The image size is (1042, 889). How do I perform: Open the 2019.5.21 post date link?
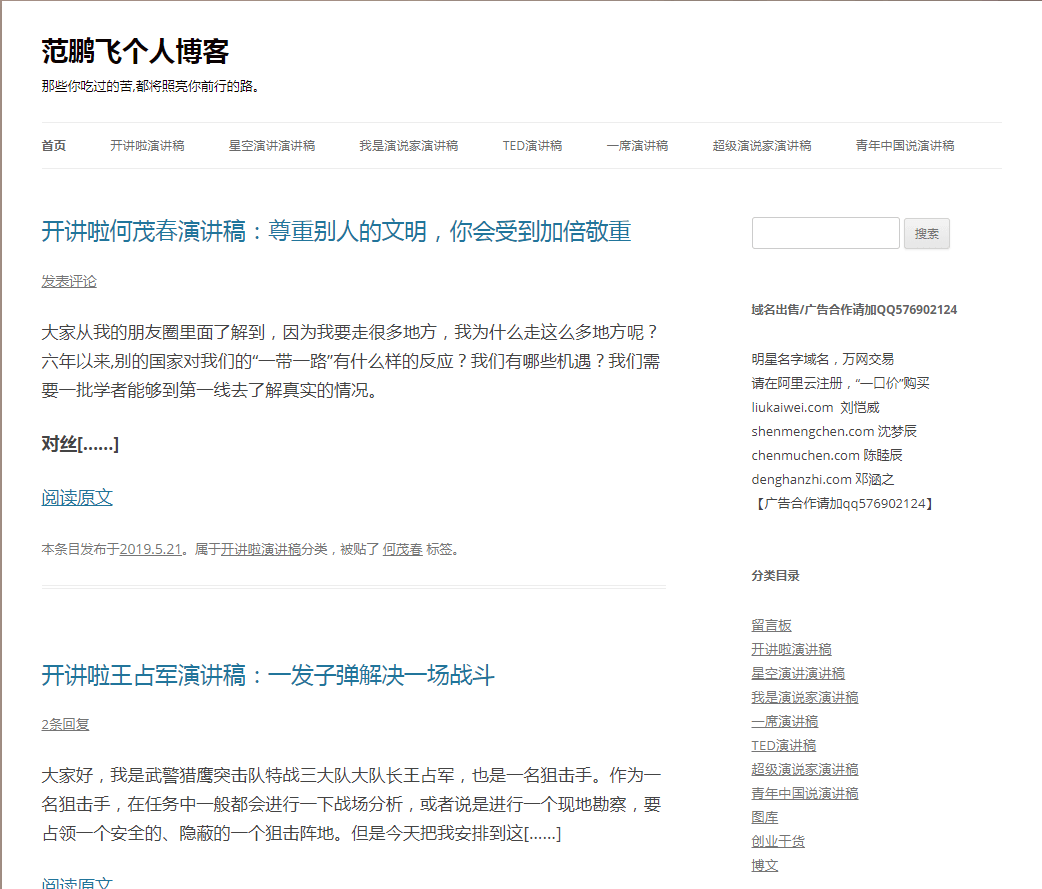click(150, 549)
